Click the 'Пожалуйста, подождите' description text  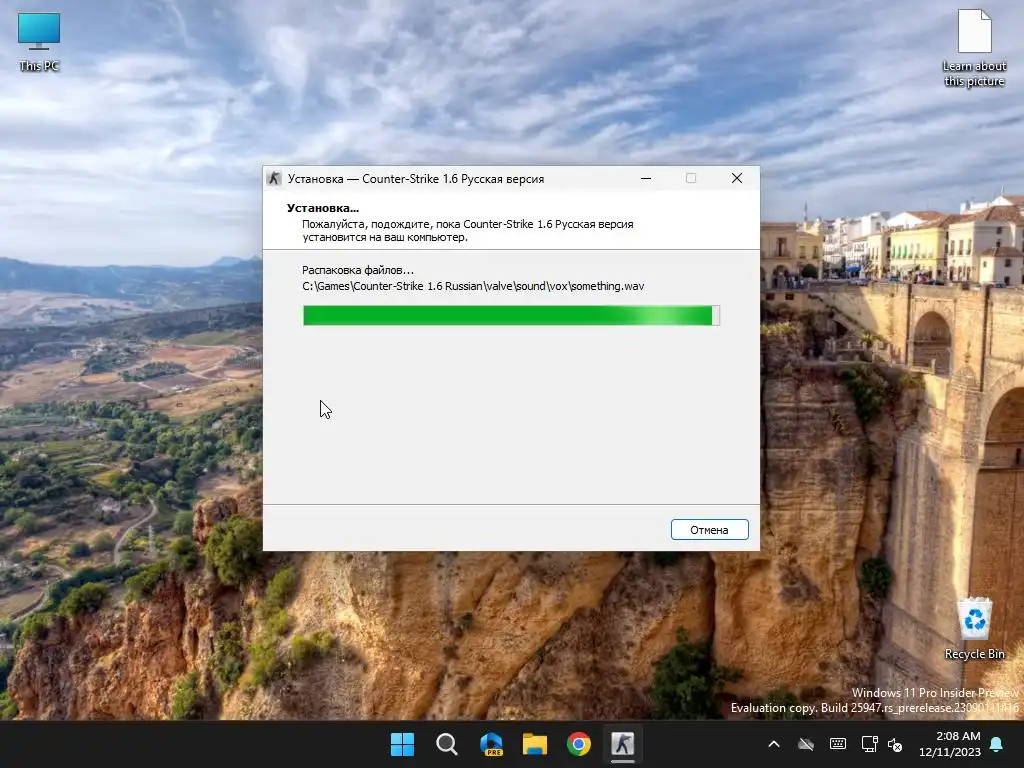tap(468, 231)
